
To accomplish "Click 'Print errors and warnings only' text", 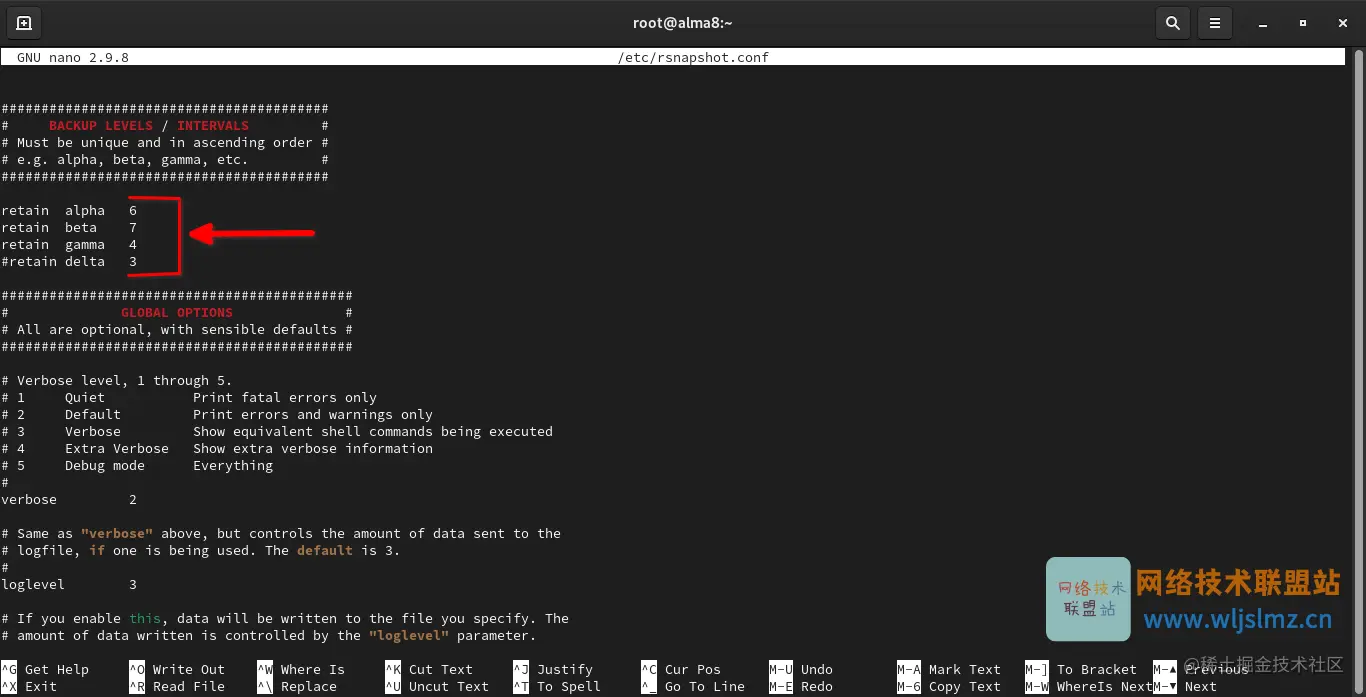I will [313, 415].
